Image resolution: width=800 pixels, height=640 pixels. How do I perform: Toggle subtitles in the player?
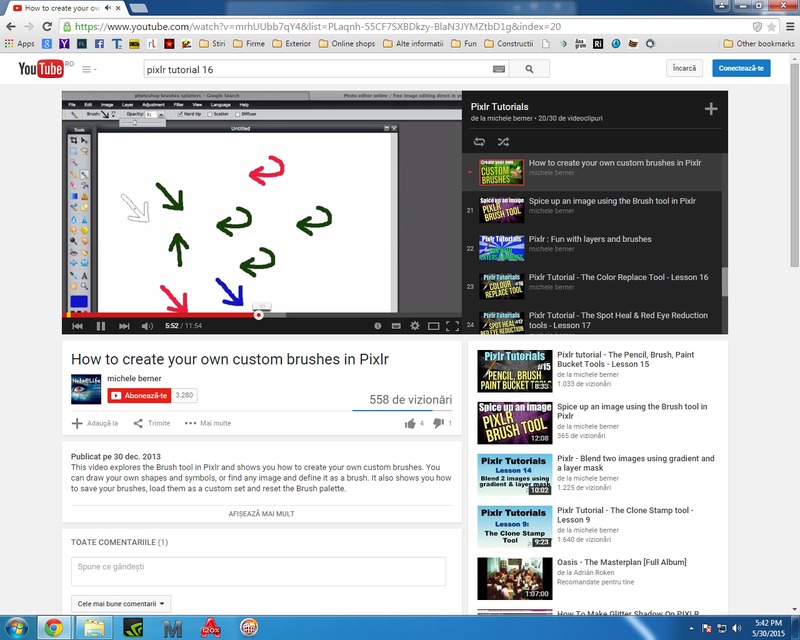(x=396, y=326)
